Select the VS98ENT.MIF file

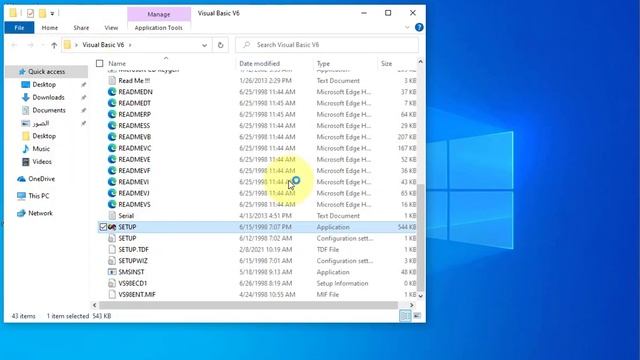click(136, 294)
